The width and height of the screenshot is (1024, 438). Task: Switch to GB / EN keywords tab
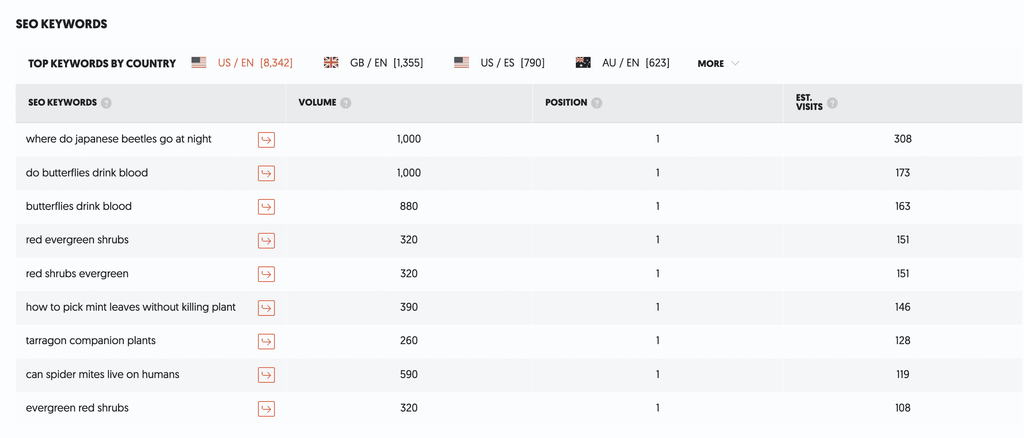tap(373, 63)
